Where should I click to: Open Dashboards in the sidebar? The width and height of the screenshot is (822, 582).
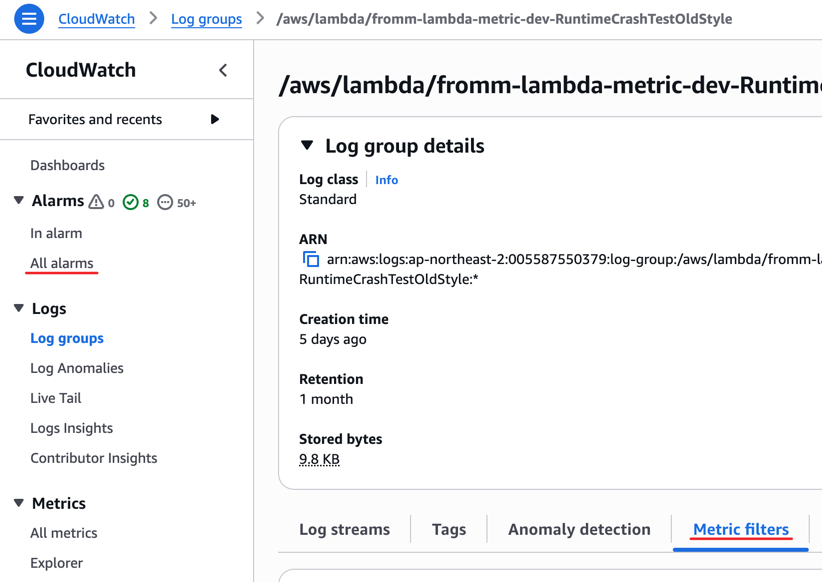pyautogui.click(x=68, y=165)
